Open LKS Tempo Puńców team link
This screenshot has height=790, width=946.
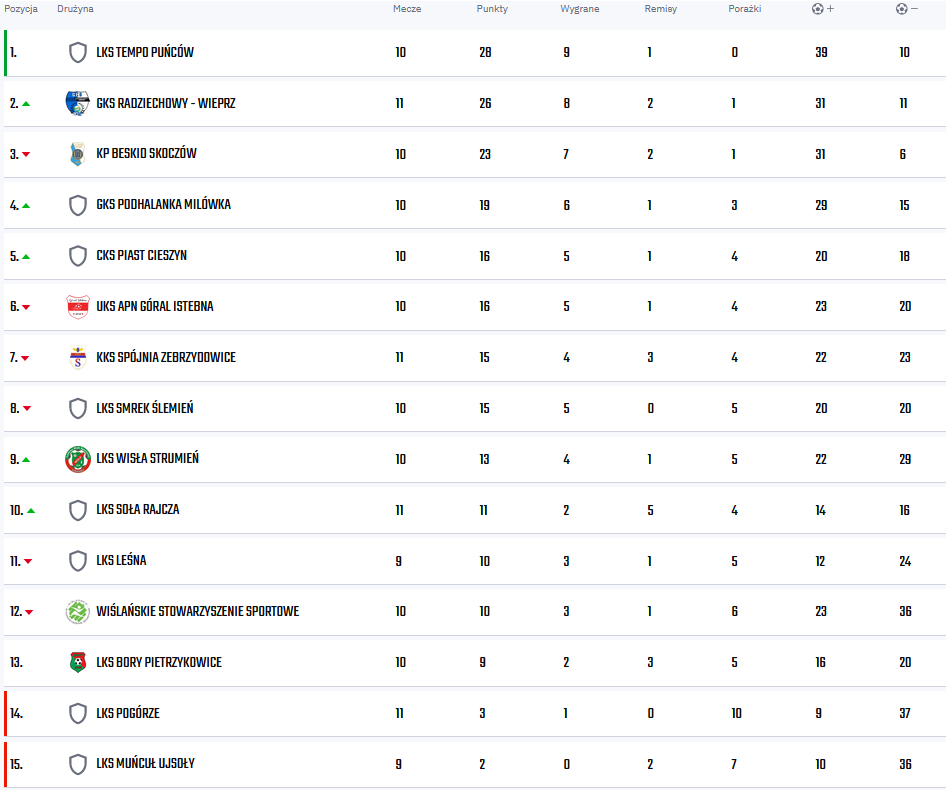click(145, 53)
